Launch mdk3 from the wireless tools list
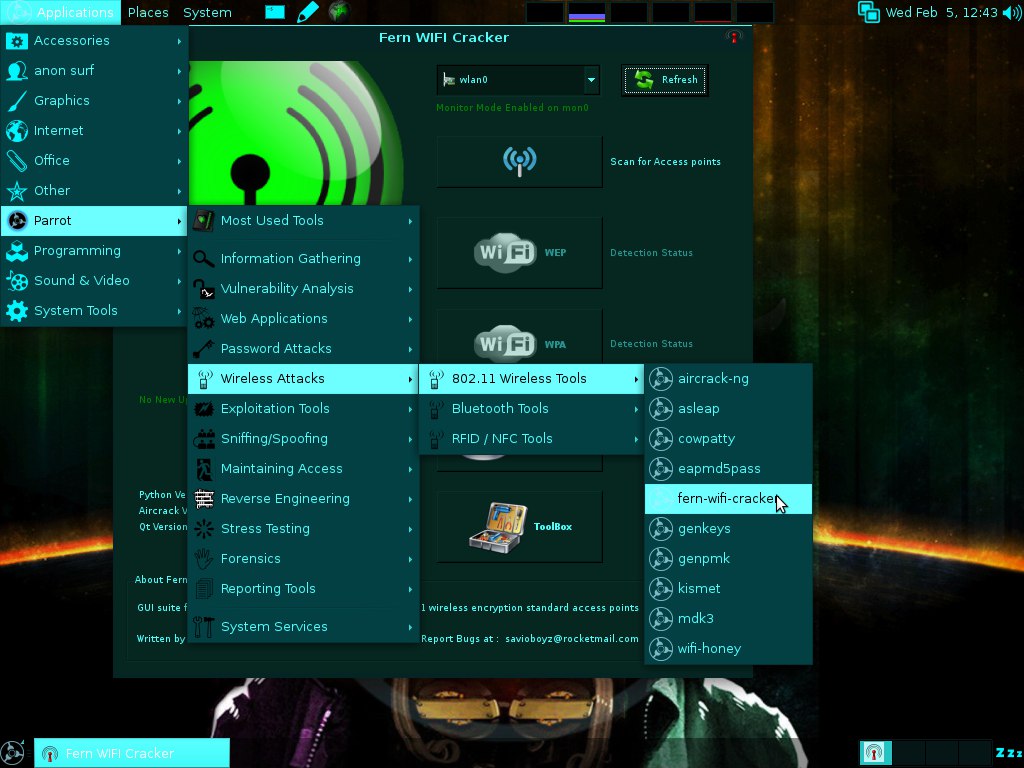Screen dimensions: 1024x768 click(728, 619)
